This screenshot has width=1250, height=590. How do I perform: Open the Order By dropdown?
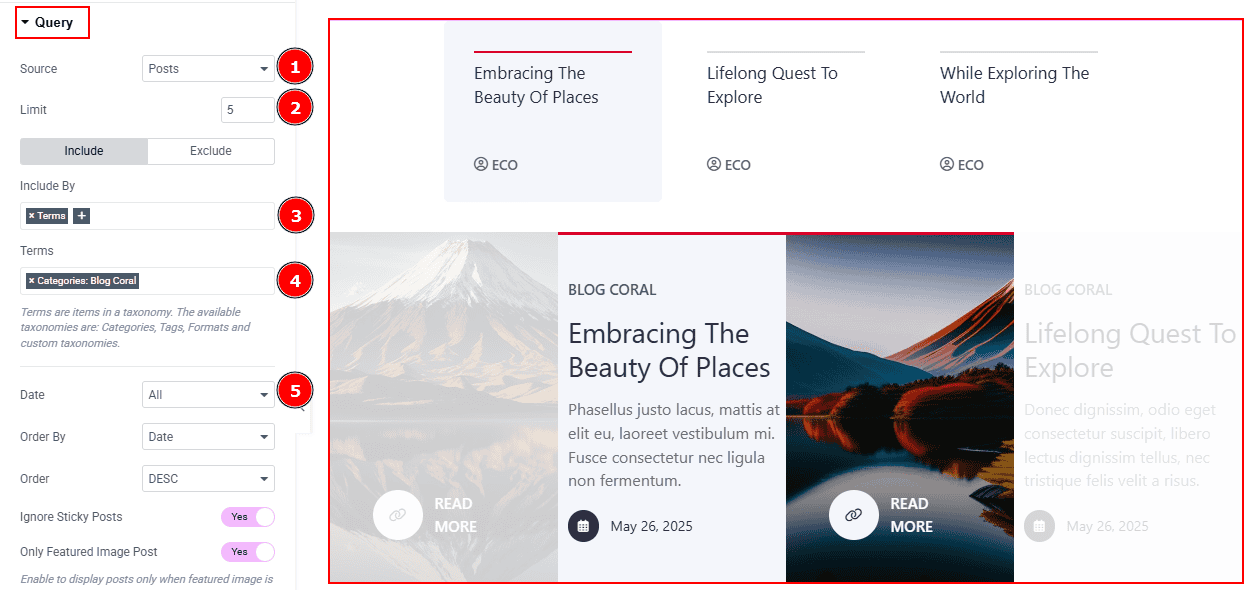point(208,437)
